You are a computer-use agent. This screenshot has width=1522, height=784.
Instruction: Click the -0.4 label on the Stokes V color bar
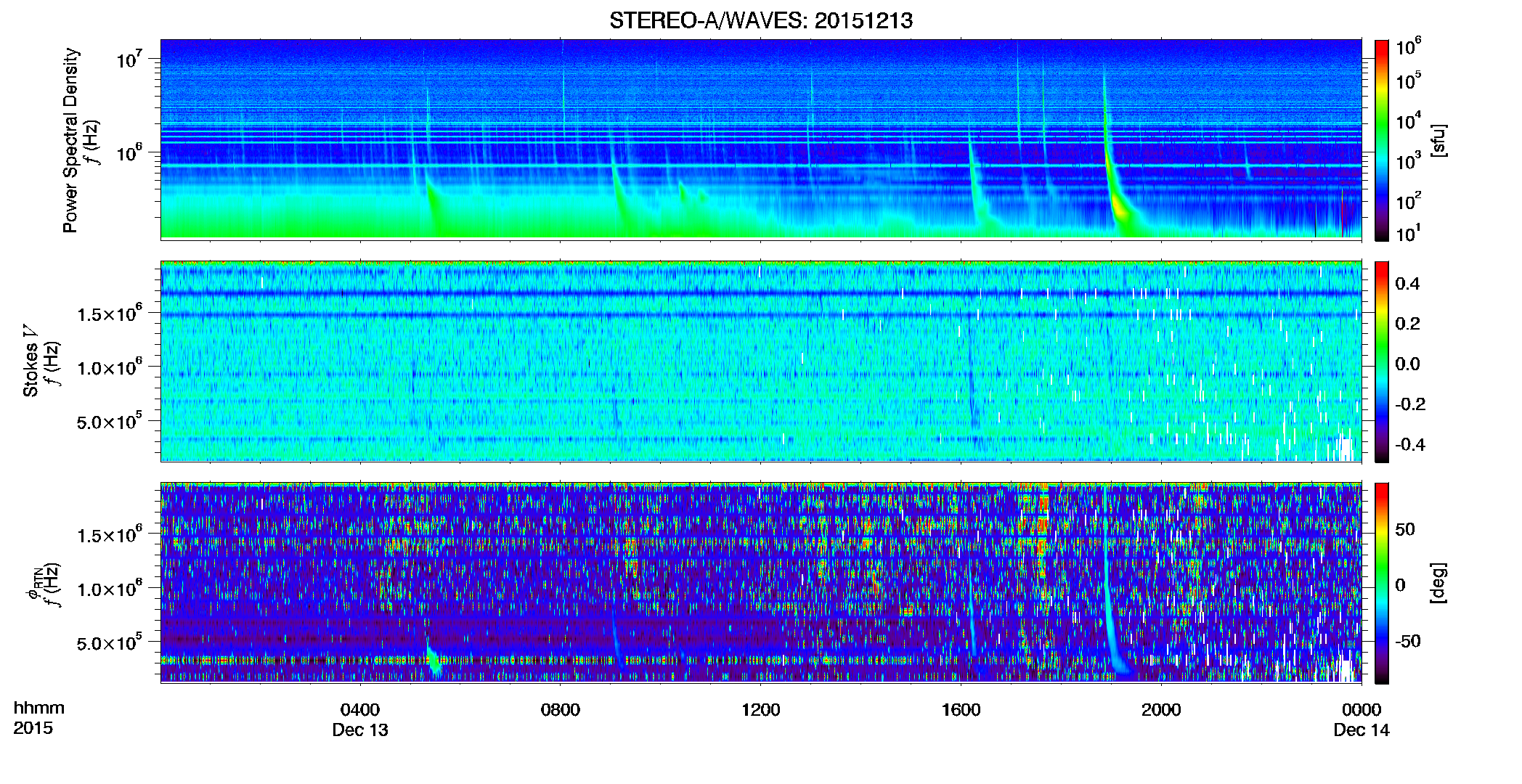click(x=1410, y=444)
